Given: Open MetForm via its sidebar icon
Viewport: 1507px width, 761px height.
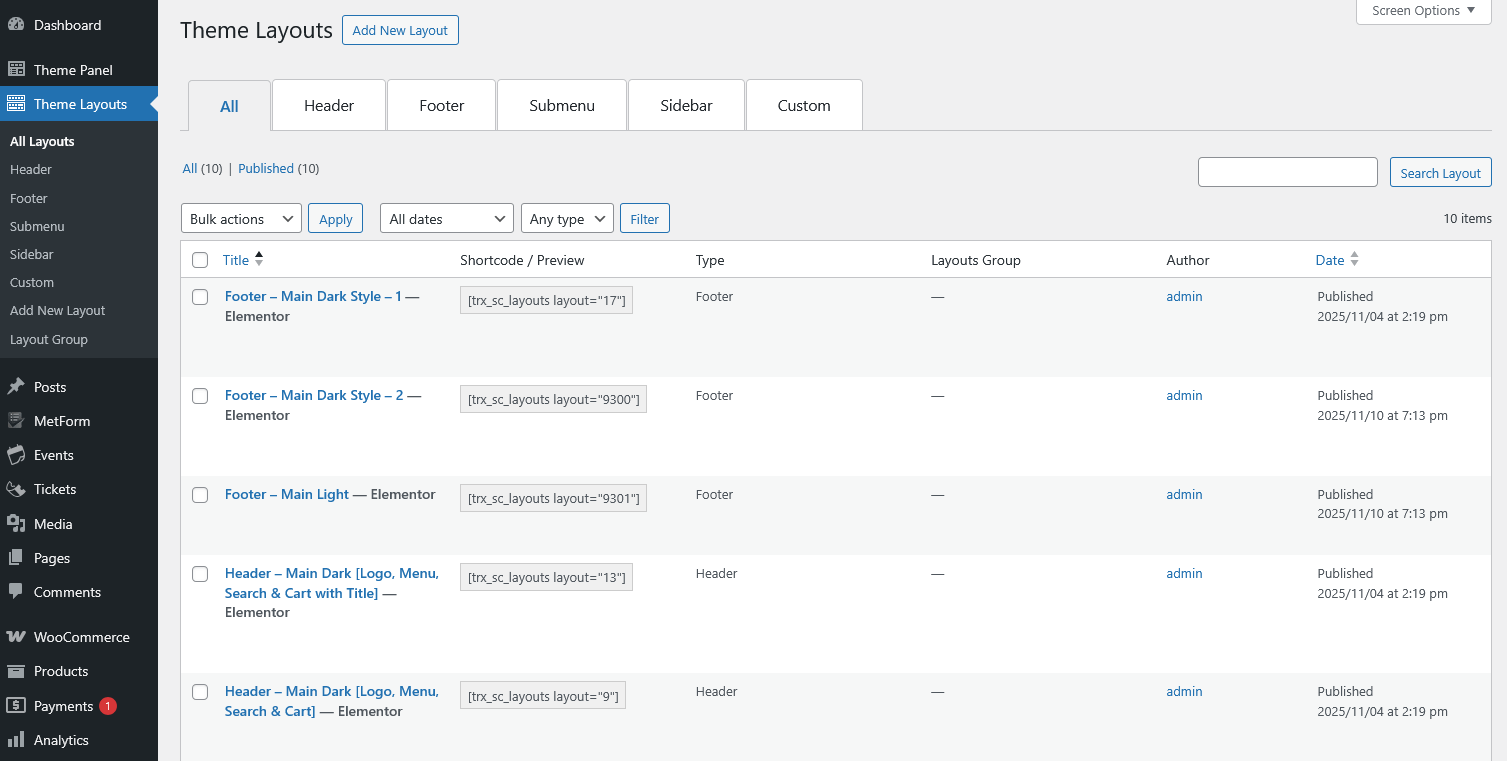Looking at the screenshot, I should point(16,421).
